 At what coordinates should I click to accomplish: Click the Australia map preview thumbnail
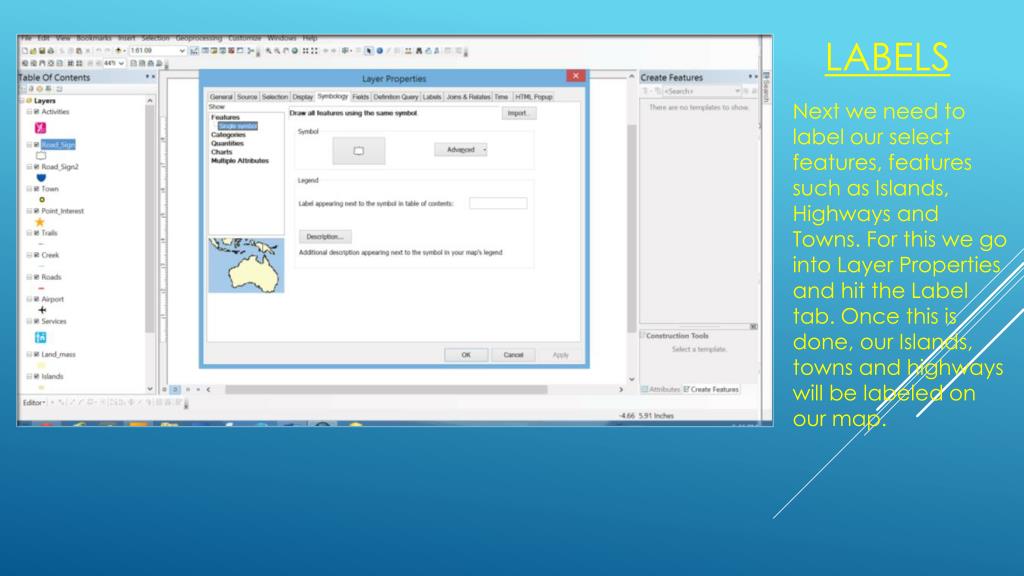tap(246, 265)
